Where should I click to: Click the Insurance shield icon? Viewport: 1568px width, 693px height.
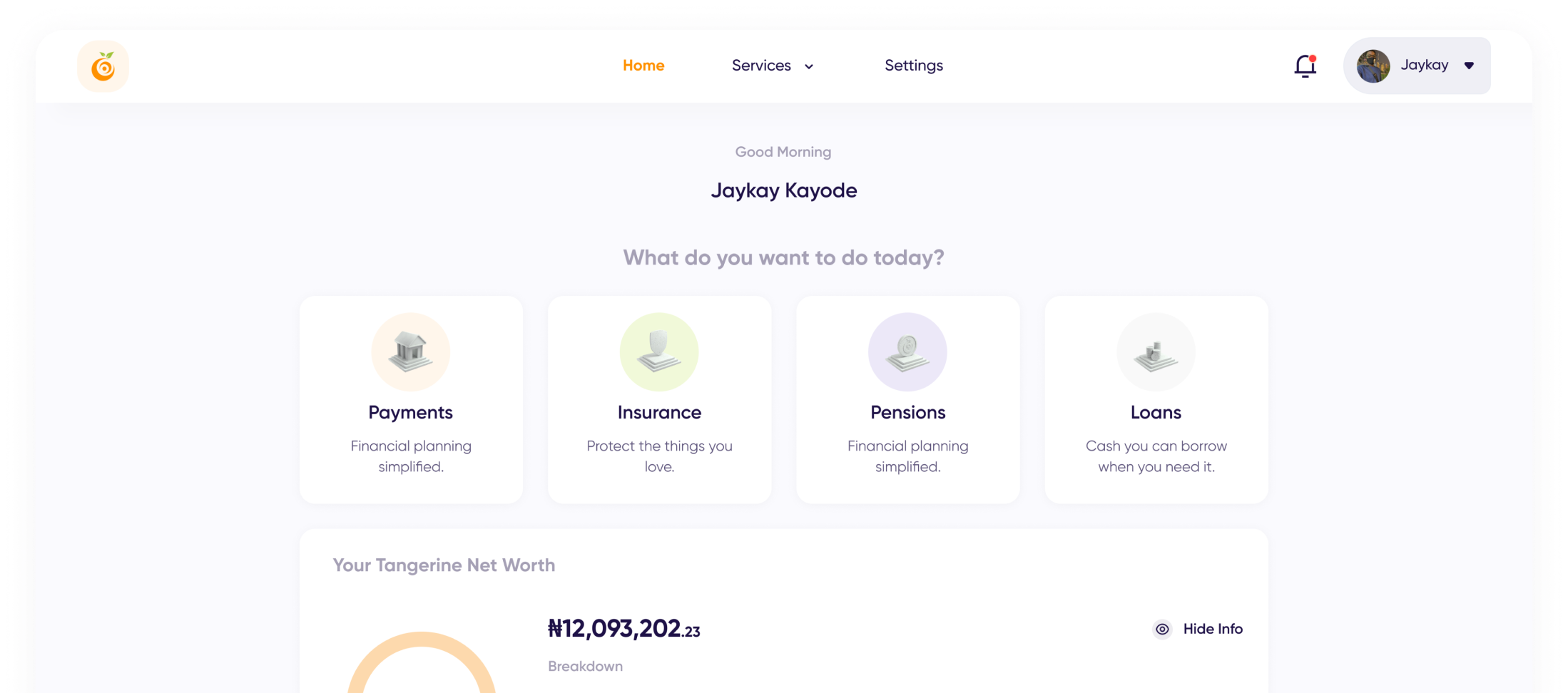[659, 351]
